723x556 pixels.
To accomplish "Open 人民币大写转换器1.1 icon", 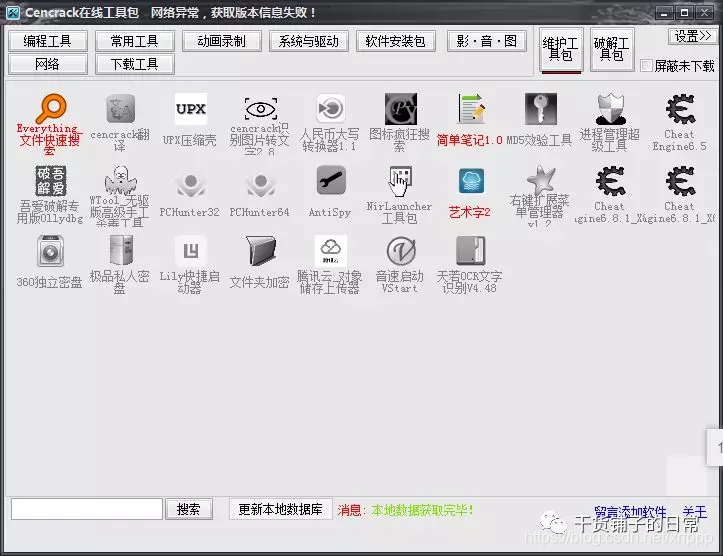I will [x=331, y=109].
